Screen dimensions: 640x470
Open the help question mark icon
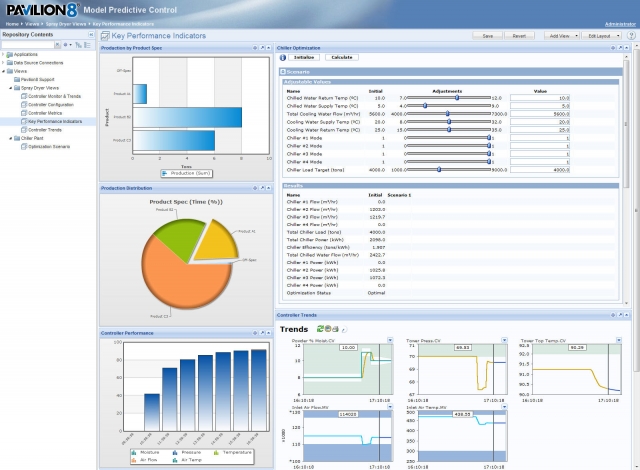click(x=631, y=35)
